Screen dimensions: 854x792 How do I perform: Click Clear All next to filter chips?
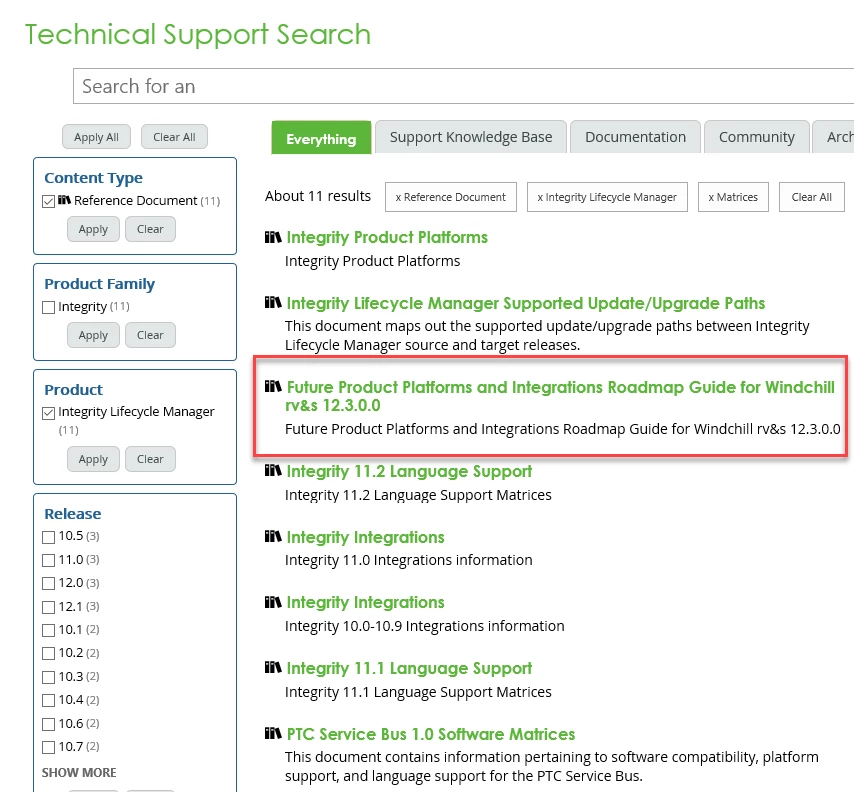(x=812, y=197)
